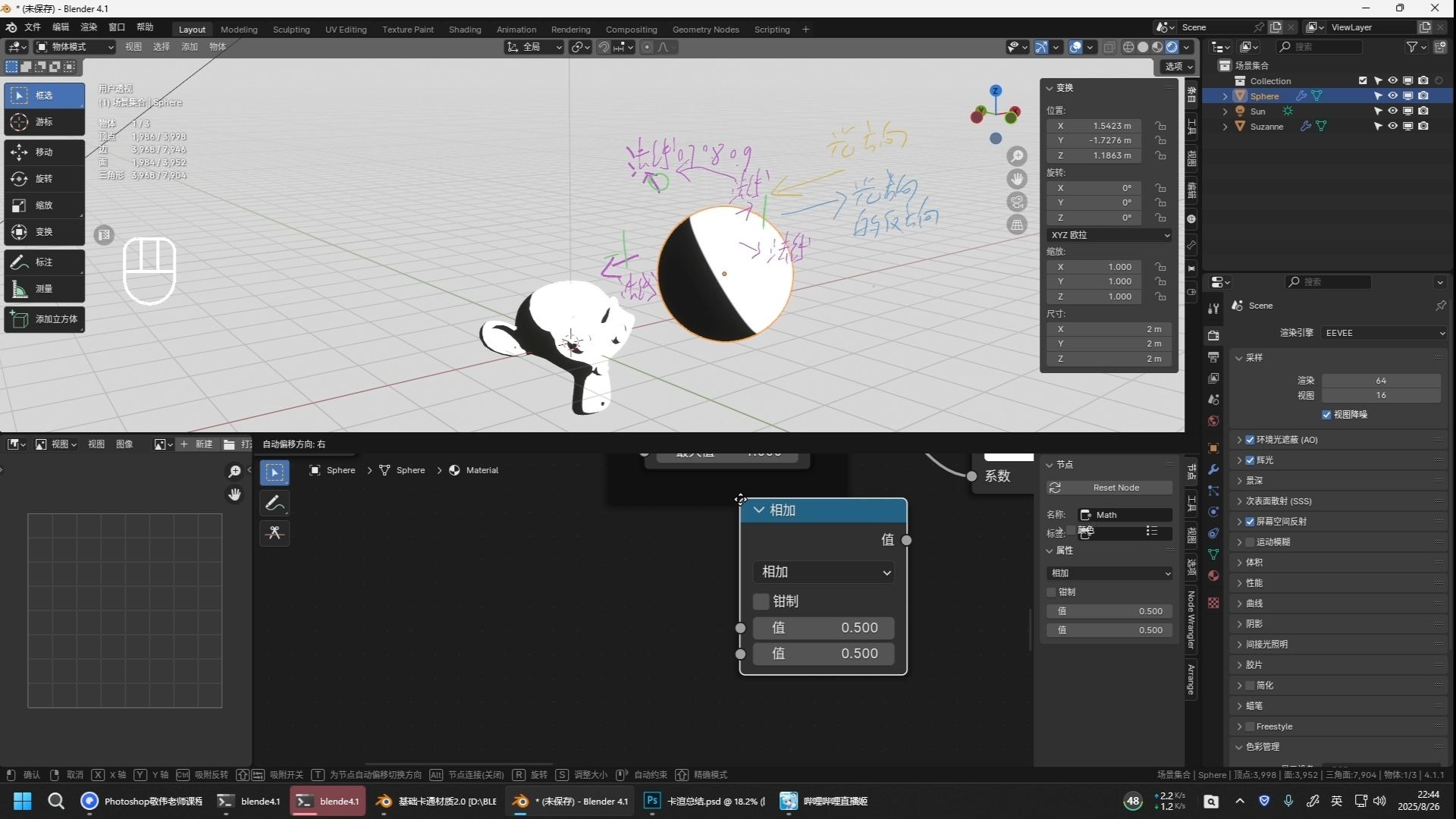Click the Blender taskbar icon 基础卡通材质2.0
The height and width of the screenshot is (819, 1456).
(437, 801)
